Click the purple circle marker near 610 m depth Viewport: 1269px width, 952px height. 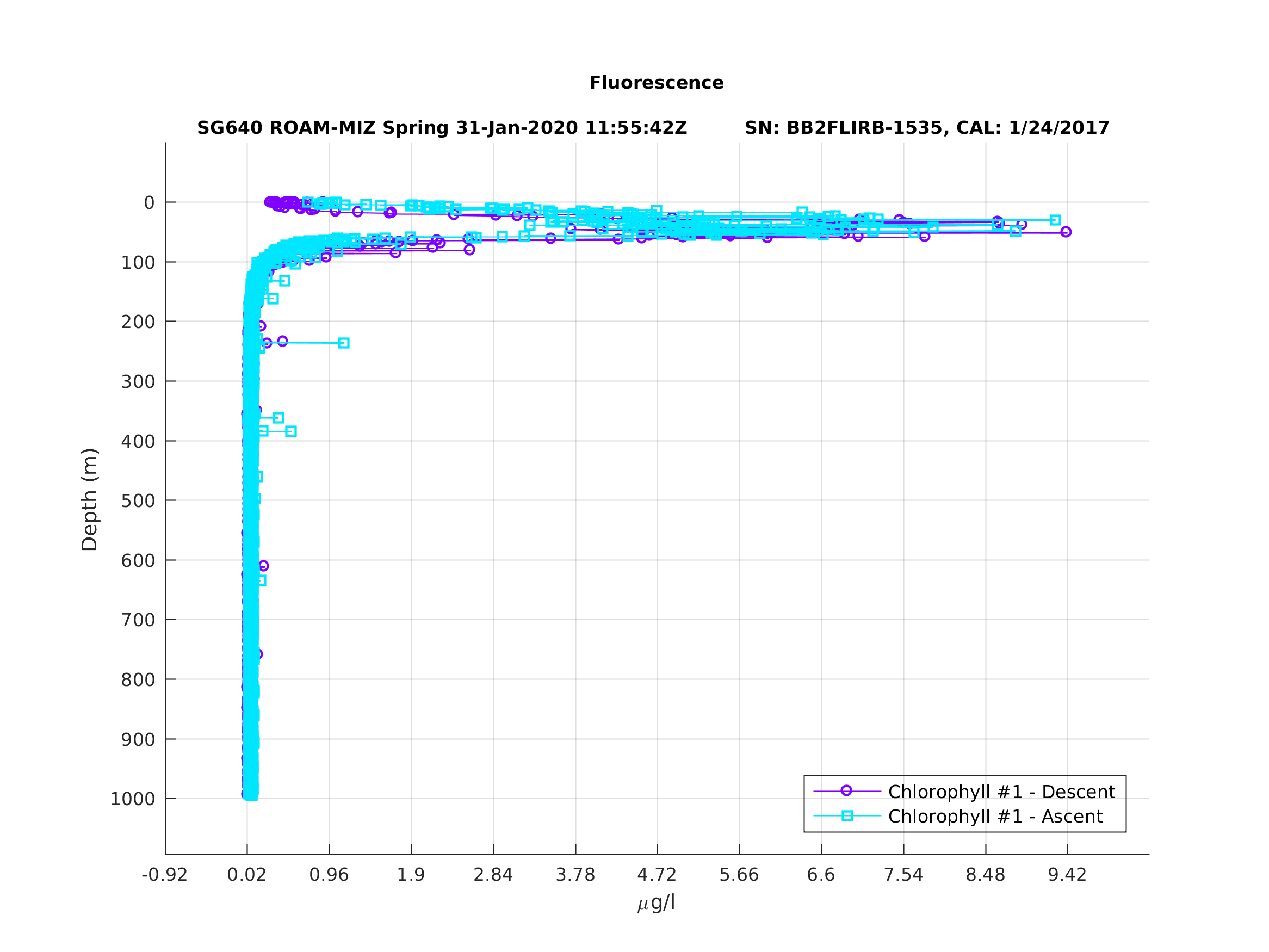pos(263,566)
